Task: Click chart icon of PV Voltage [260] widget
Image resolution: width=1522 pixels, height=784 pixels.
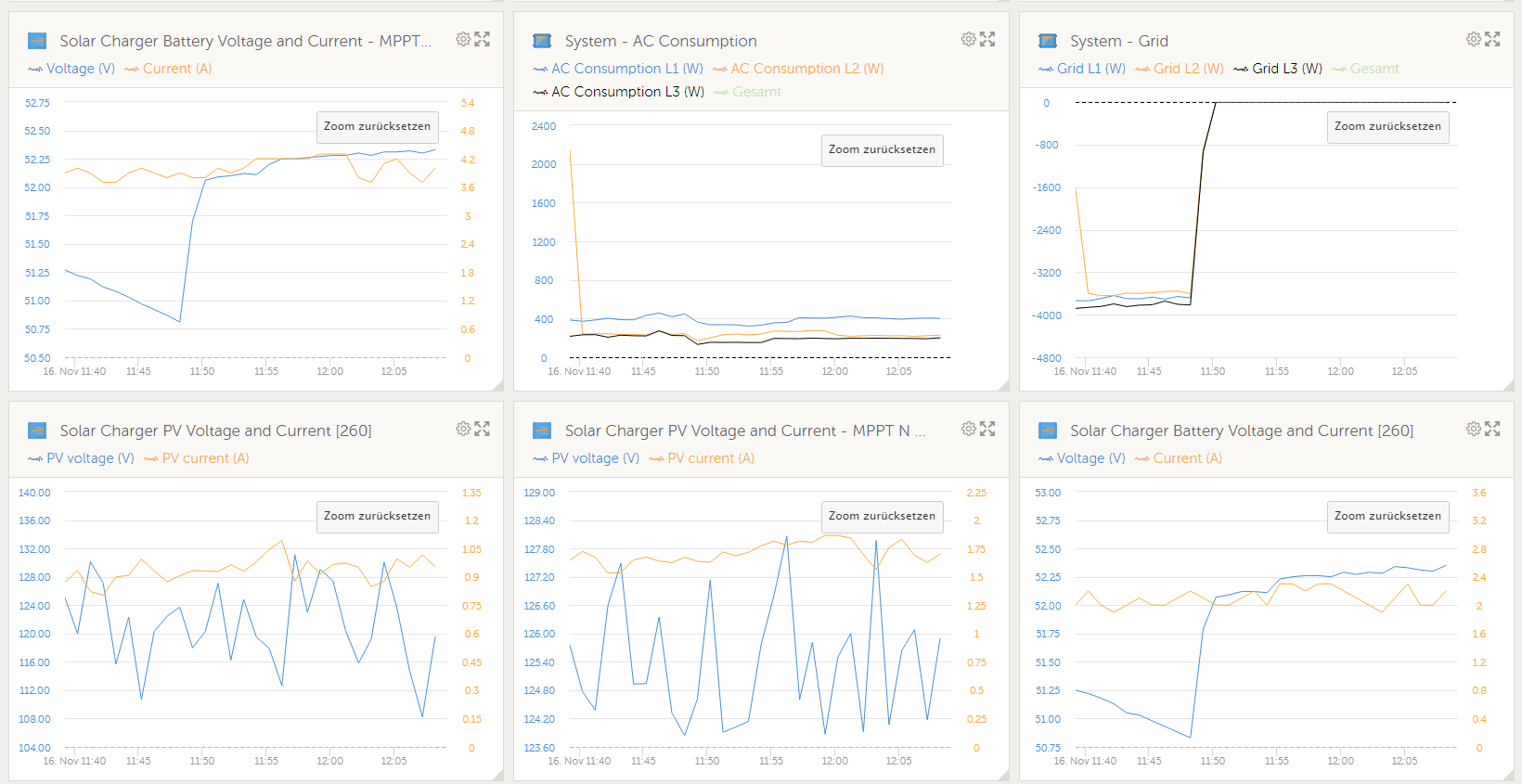Action: (x=37, y=431)
